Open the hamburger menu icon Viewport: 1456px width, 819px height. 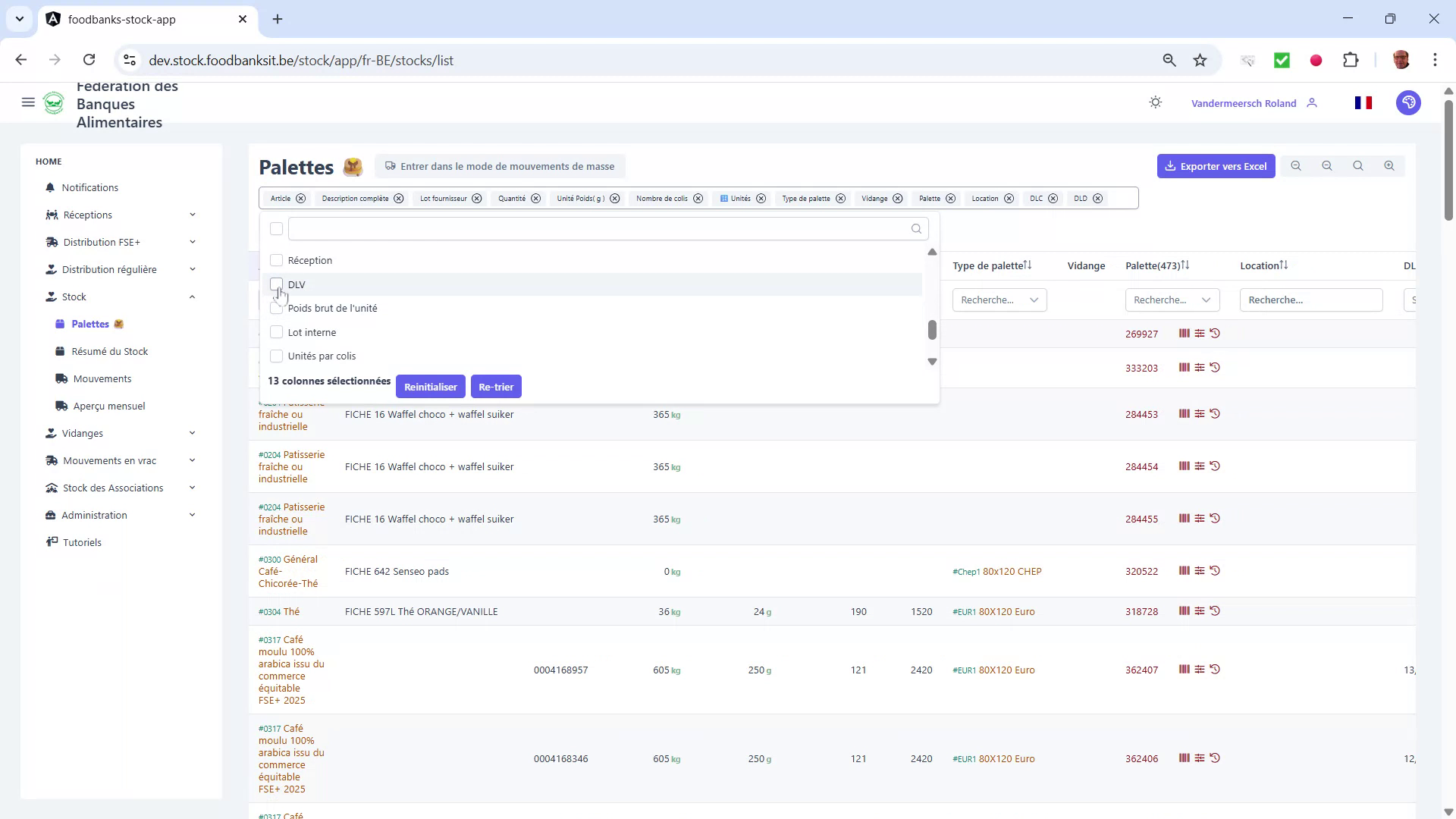click(x=28, y=102)
